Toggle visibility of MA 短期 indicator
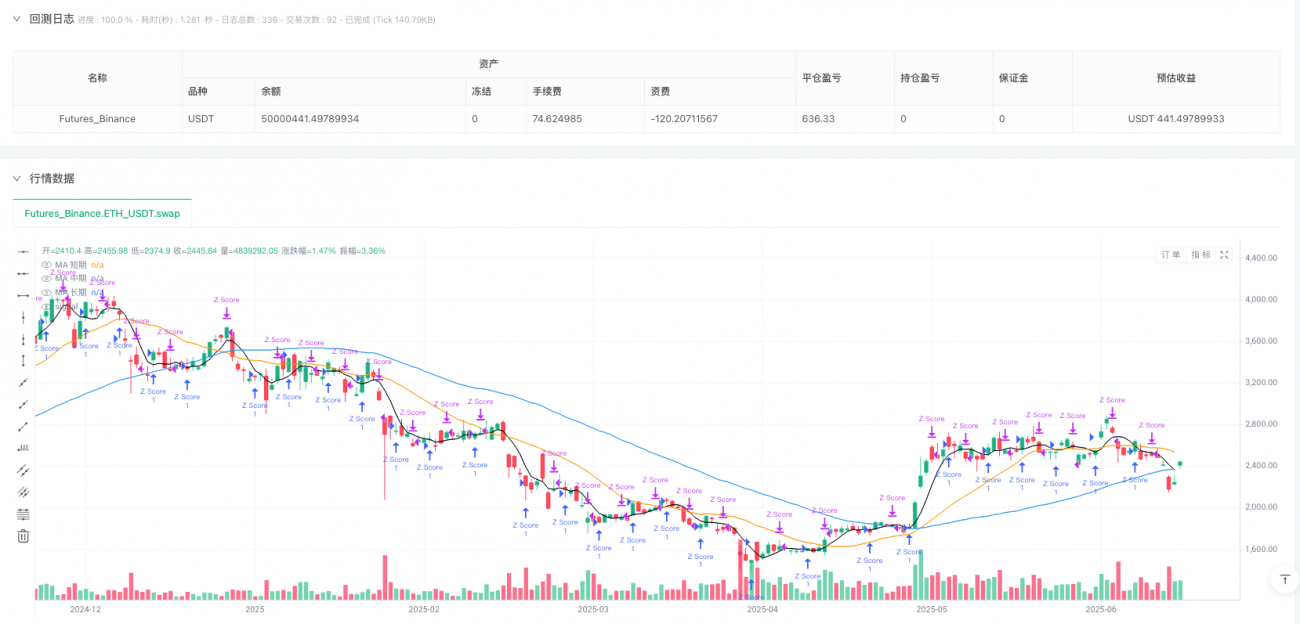1300x624 pixels. pyautogui.click(x=46, y=264)
